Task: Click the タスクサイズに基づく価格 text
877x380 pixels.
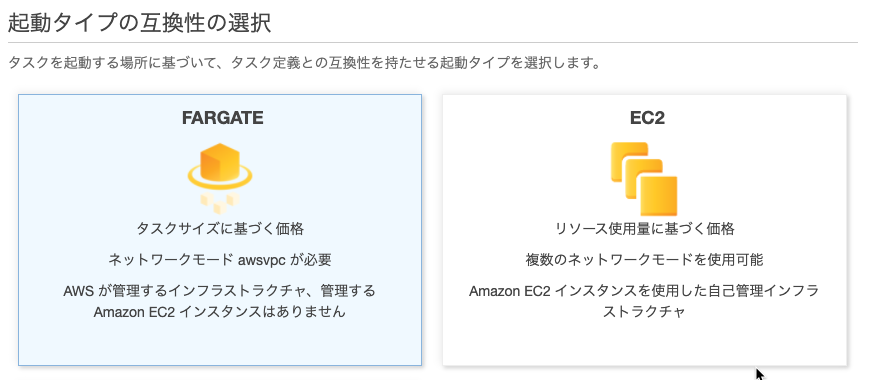Action: pyautogui.click(x=220, y=229)
